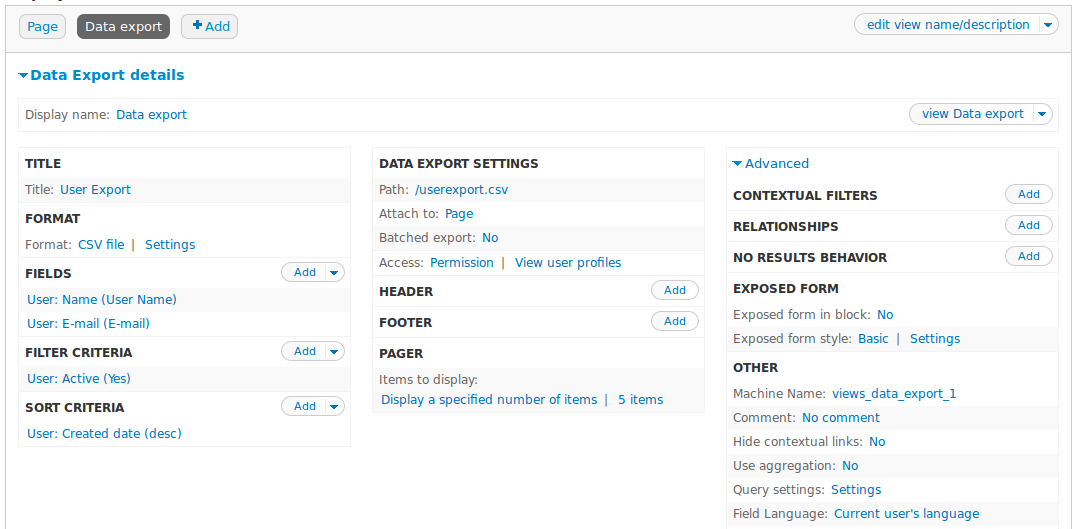
Task: Add a contextual filter
Action: [x=1028, y=195]
